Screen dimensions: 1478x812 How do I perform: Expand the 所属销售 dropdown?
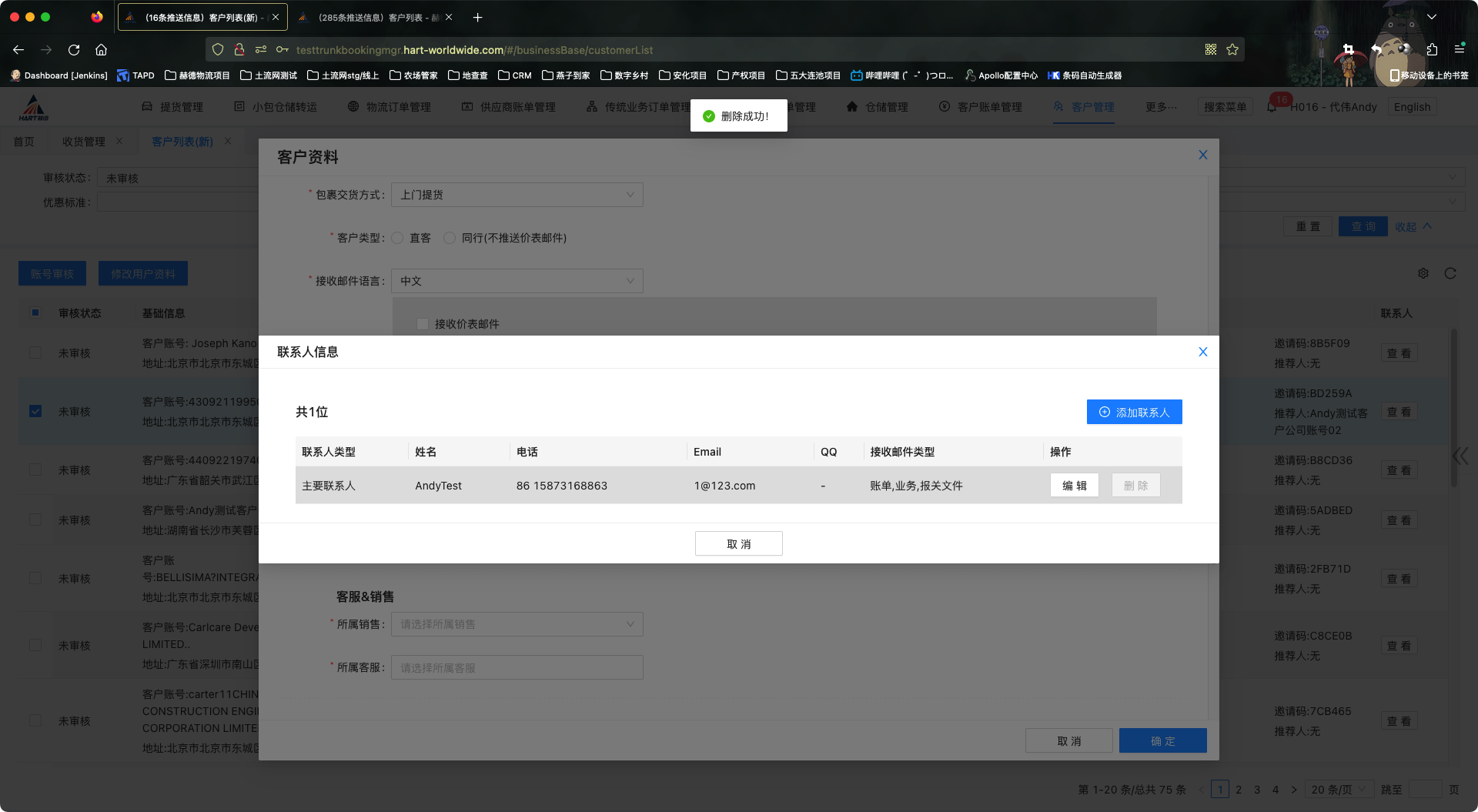pos(517,624)
